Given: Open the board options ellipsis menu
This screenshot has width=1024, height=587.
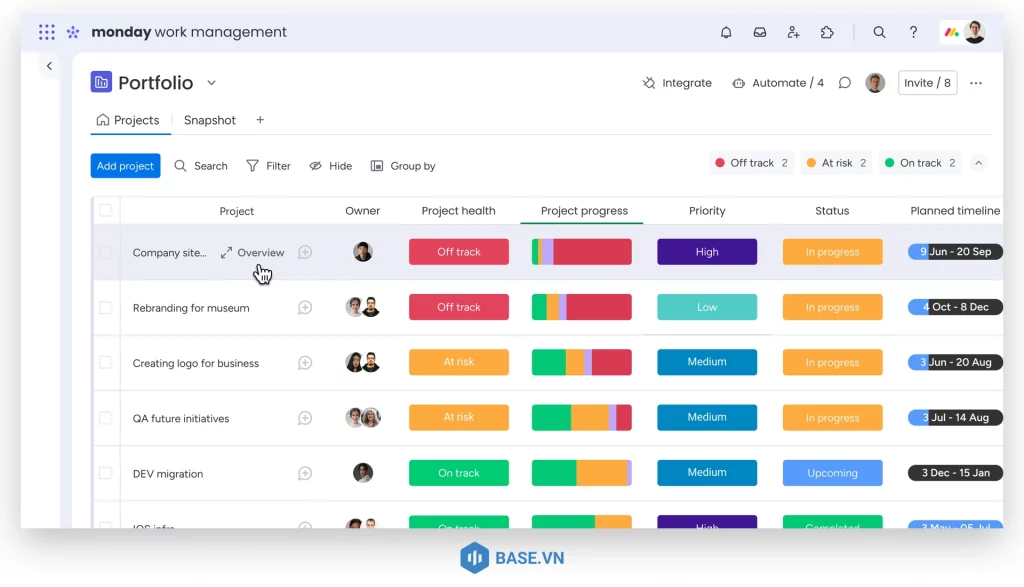Looking at the screenshot, I should (x=975, y=83).
